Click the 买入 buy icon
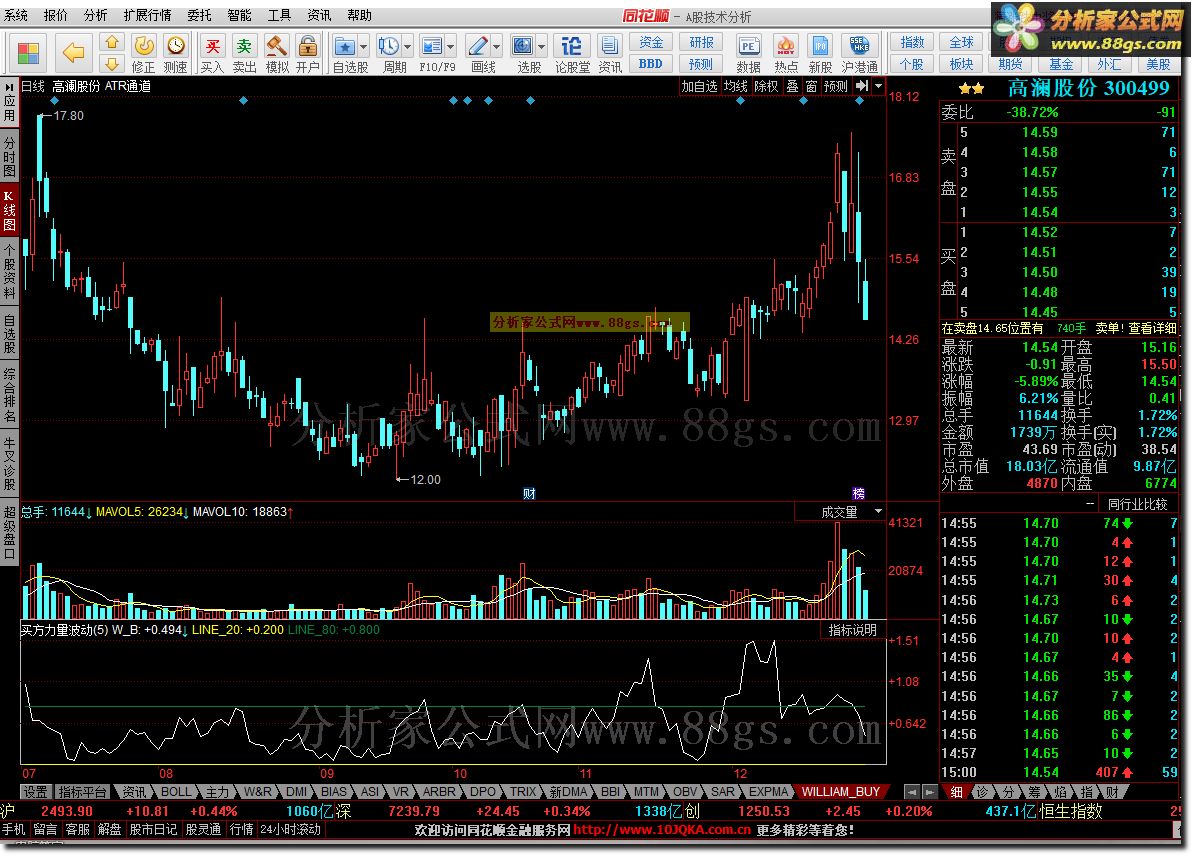The height and width of the screenshot is (855, 1193). tap(212, 46)
